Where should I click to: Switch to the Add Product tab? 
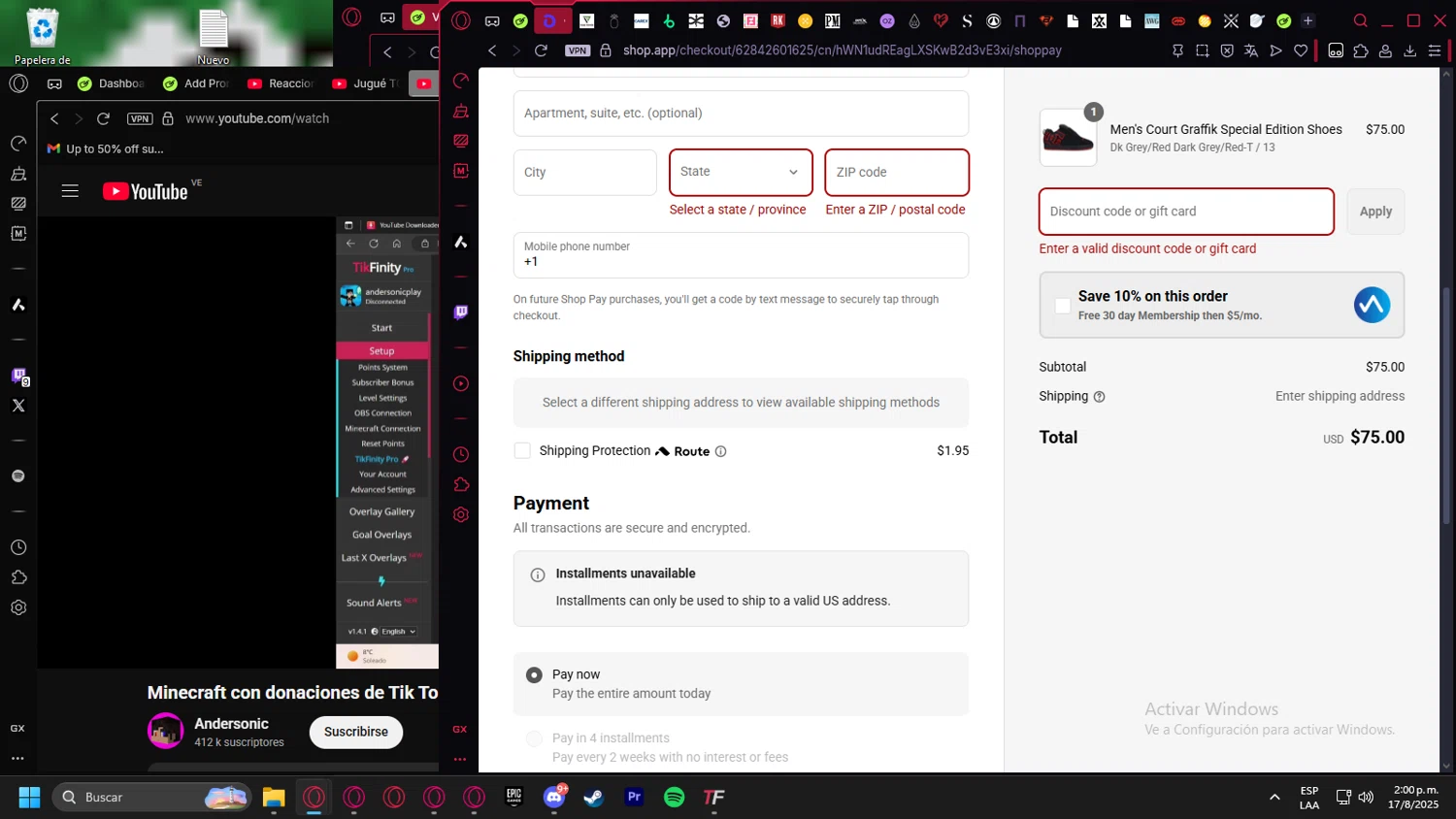pyautogui.click(x=196, y=83)
